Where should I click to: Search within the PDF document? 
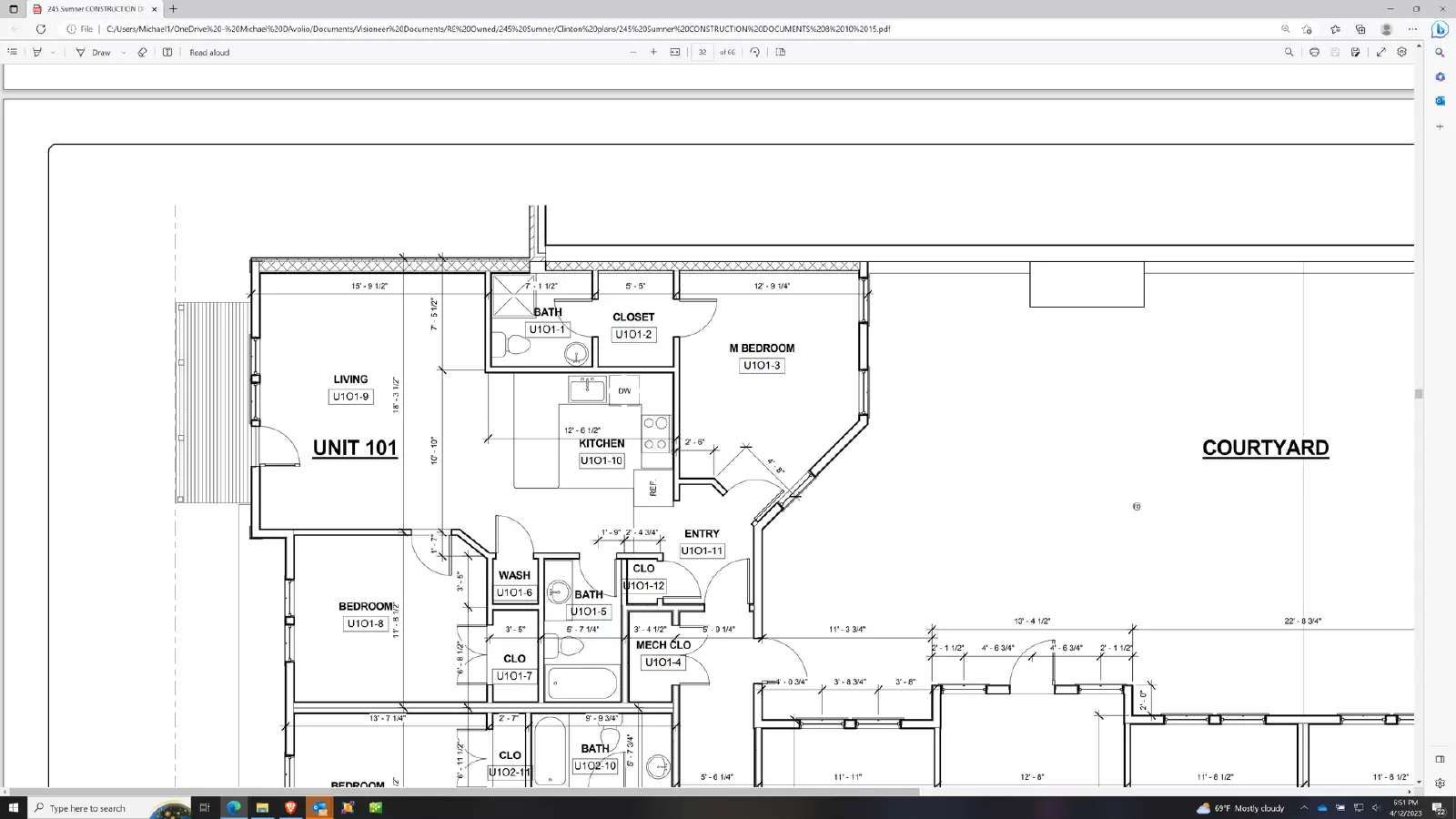coord(1289,52)
